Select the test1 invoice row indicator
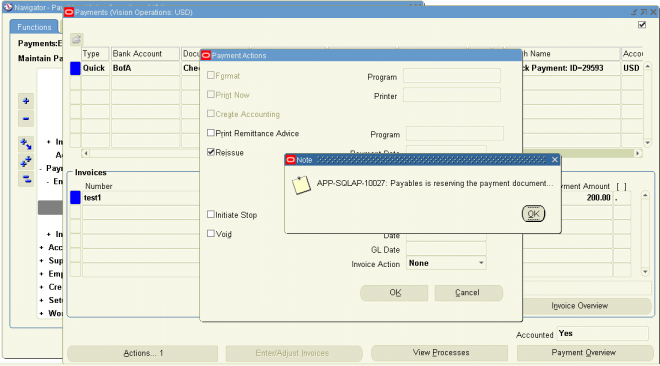 [75, 197]
